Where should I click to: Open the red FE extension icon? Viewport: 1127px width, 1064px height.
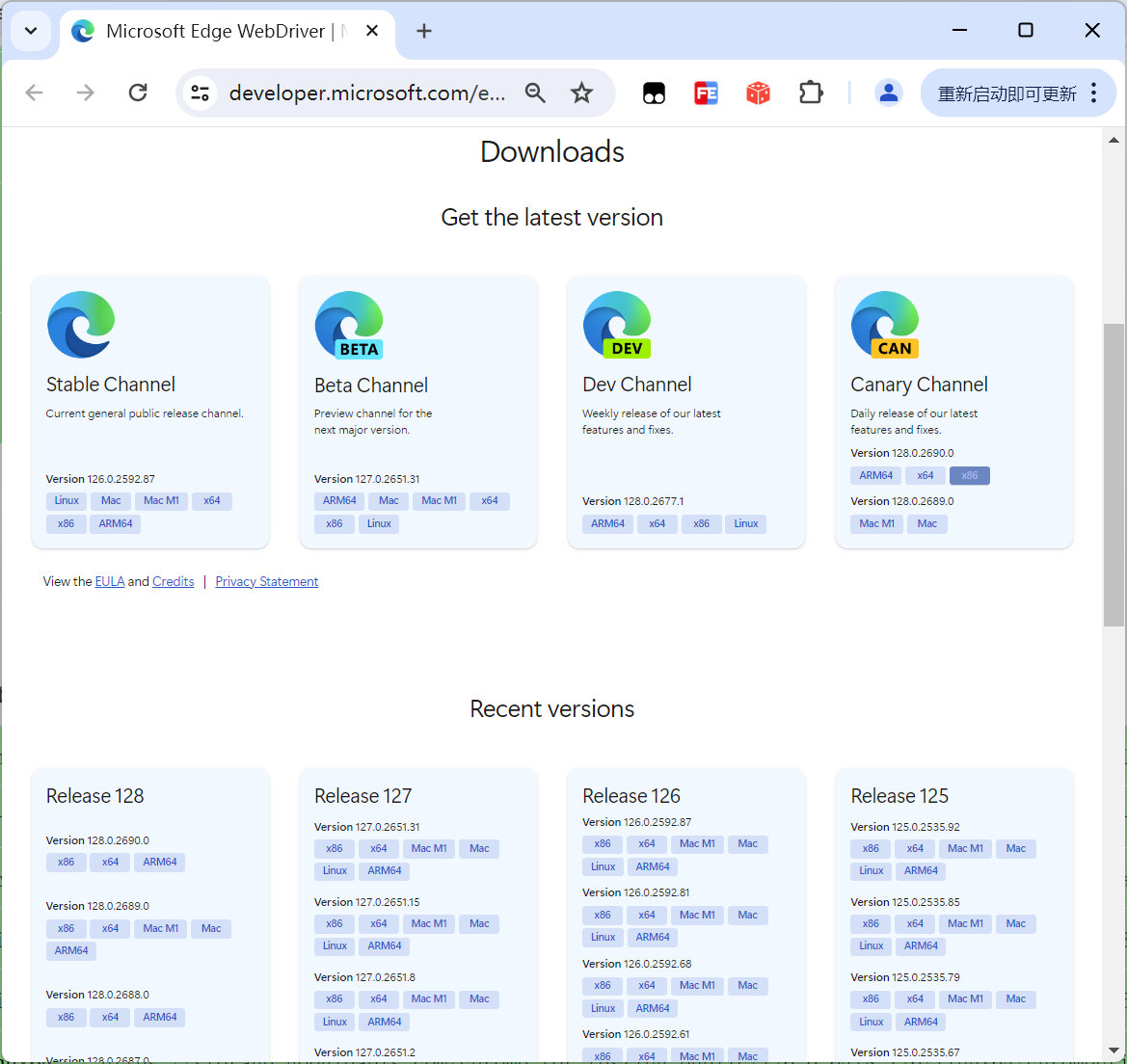click(x=706, y=93)
